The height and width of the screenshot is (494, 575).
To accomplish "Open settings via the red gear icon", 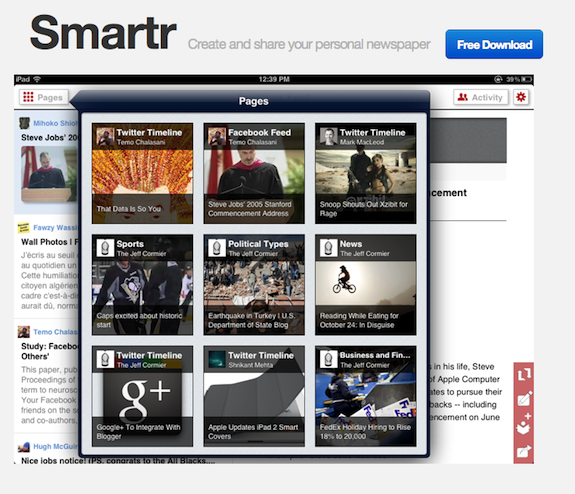I will (x=521, y=97).
